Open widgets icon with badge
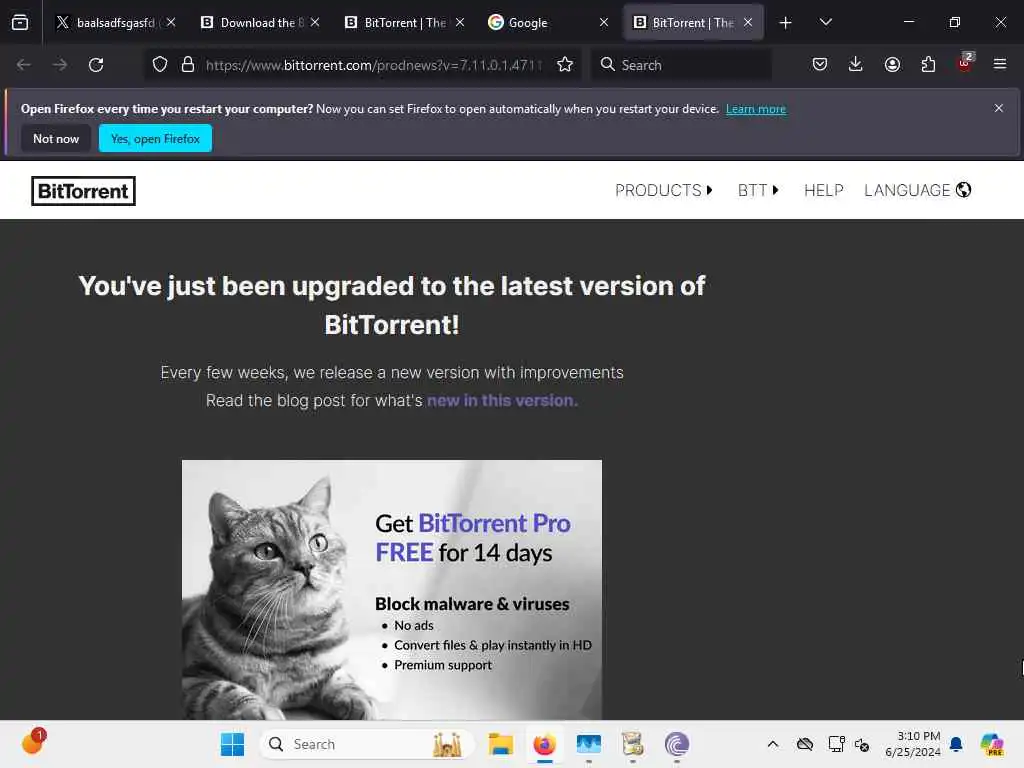The width and height of the screenshot is (1024, 768). [x=33, y=742]
